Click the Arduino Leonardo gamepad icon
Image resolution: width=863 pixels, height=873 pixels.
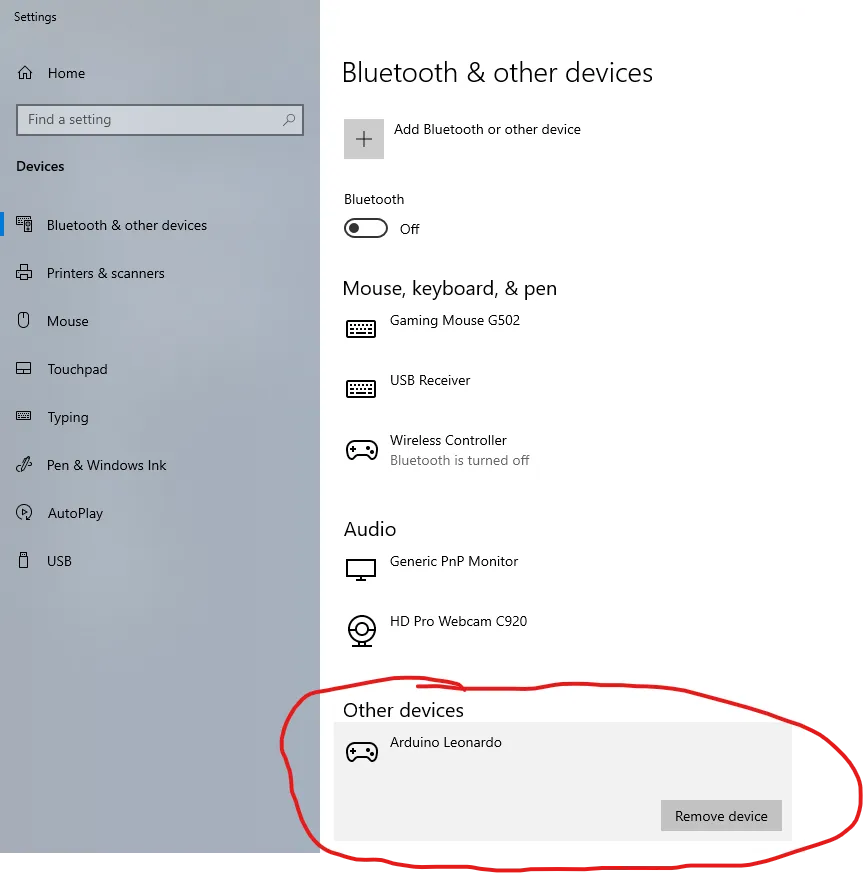coord(362,752)
